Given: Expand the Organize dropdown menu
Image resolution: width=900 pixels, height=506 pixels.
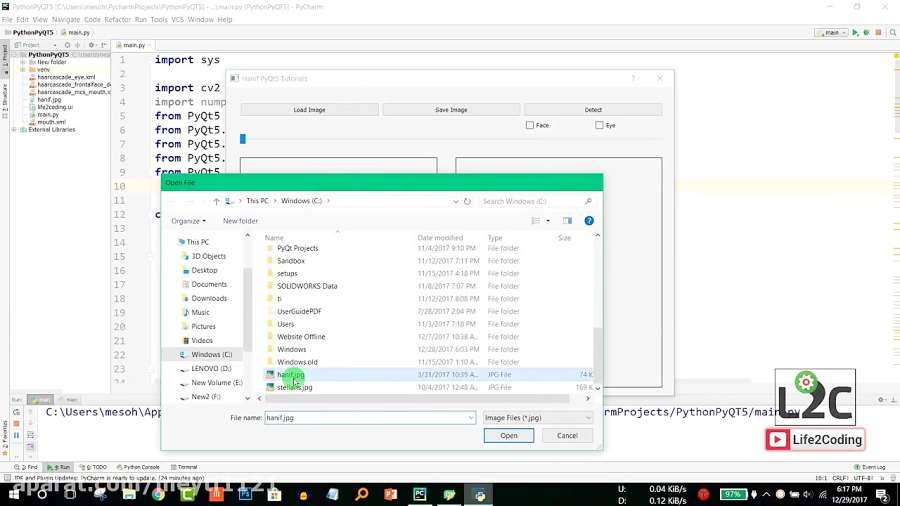Looking at the screenshot, I should 188,221.
